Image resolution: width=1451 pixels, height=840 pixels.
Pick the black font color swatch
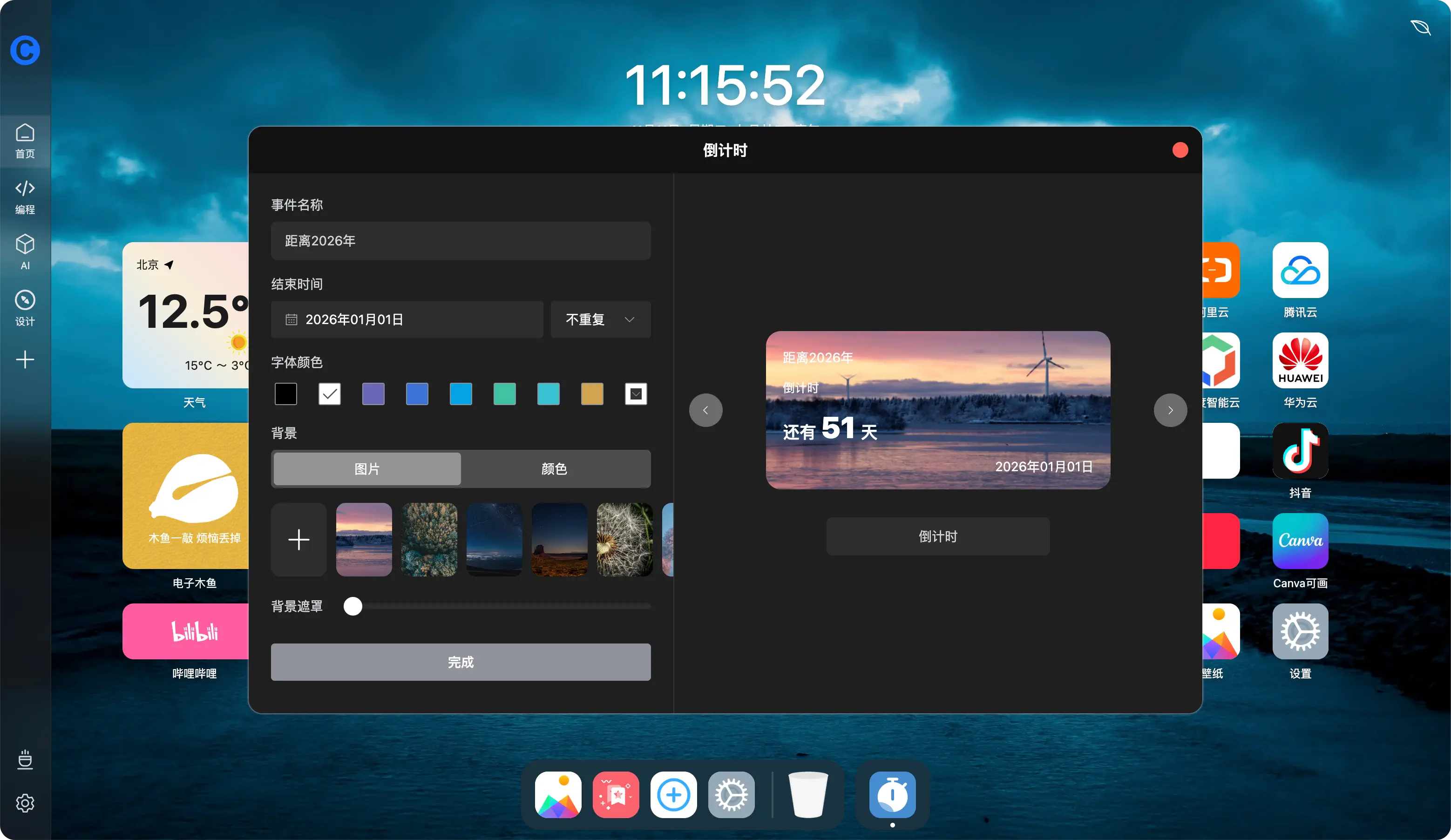[285, 394]
